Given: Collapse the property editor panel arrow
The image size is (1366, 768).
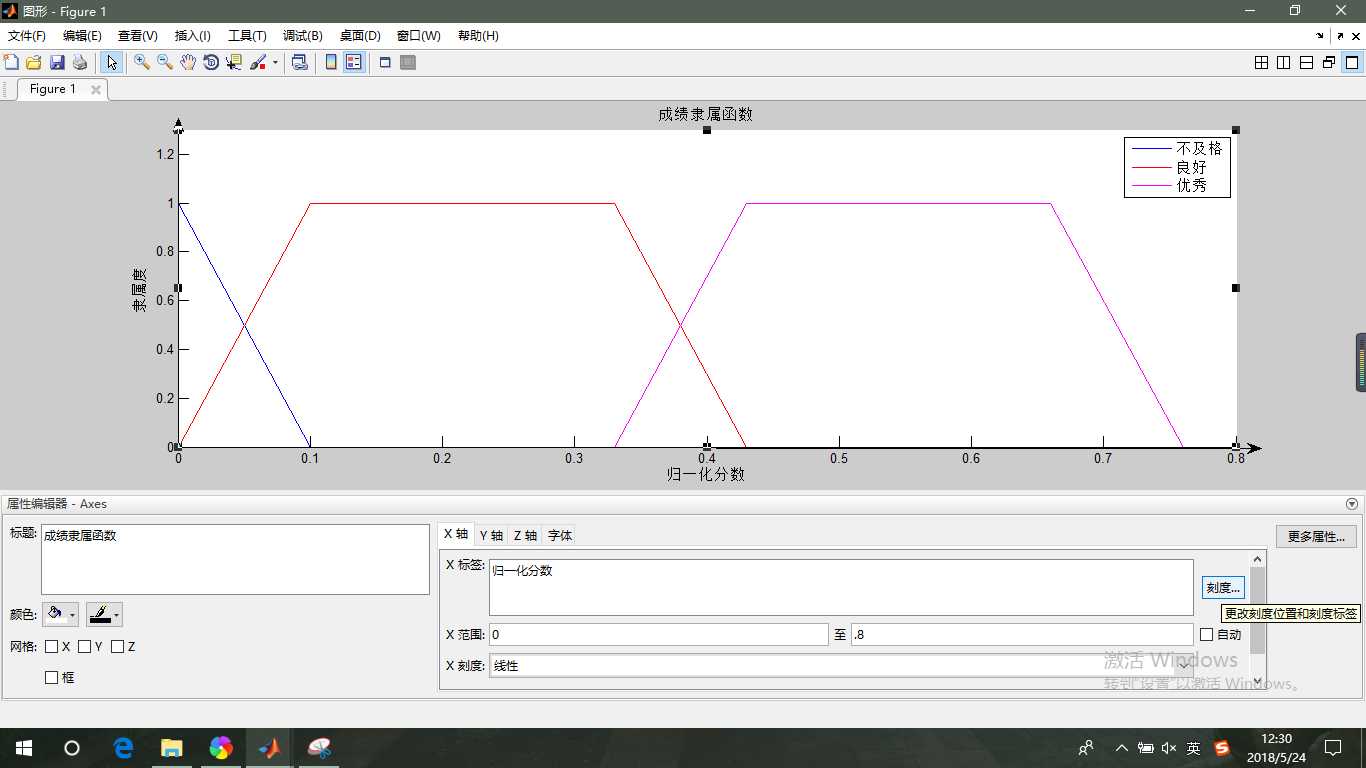Looking at the screenshot, I should [x=1352, y=505].
